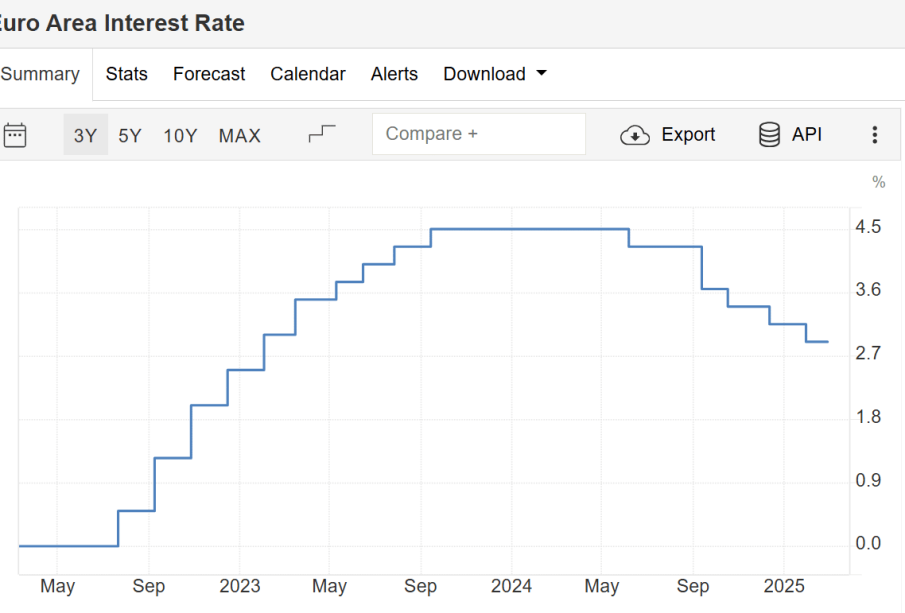Expand the Download dropdown
The width and height of the screenshot is (905, 613).
pos(495,74)
